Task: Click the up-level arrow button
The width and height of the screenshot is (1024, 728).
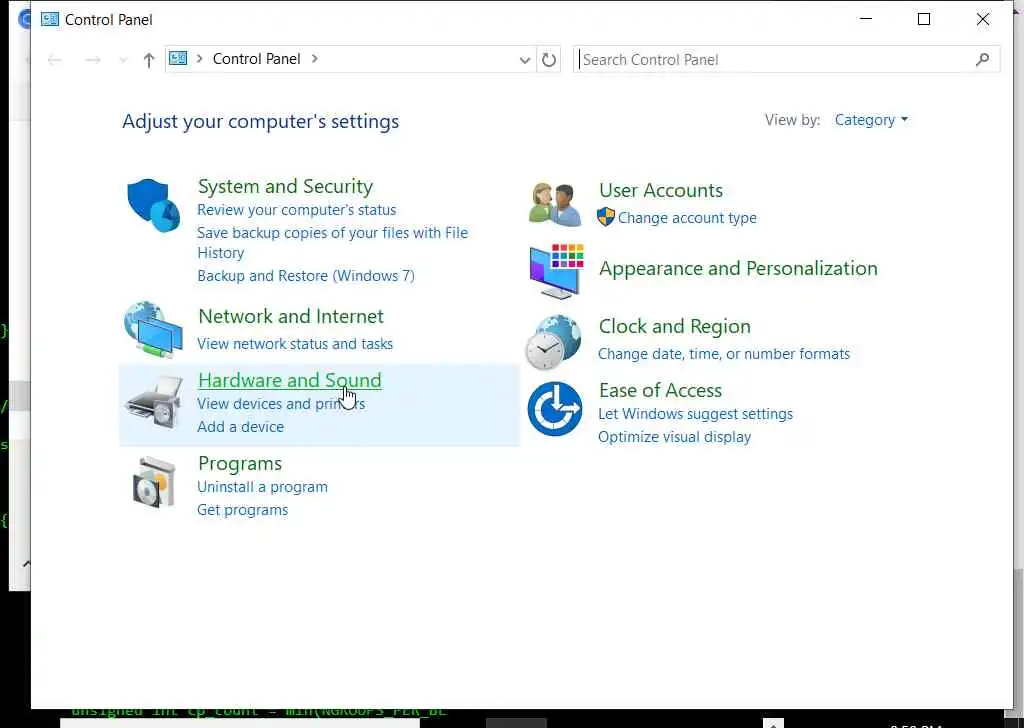Action: [x=149, y=60]
